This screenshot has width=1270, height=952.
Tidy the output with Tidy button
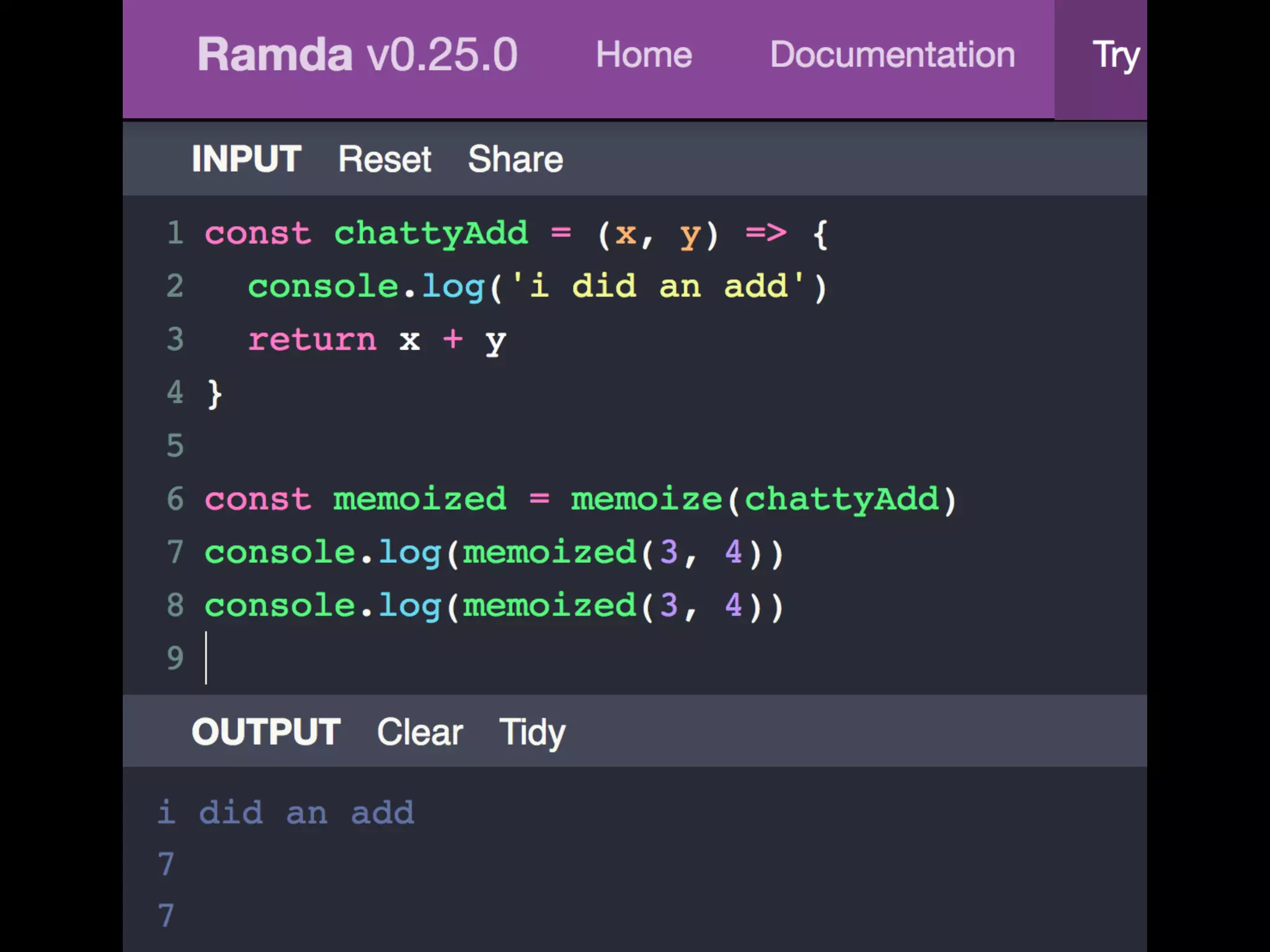click(532, 732)
